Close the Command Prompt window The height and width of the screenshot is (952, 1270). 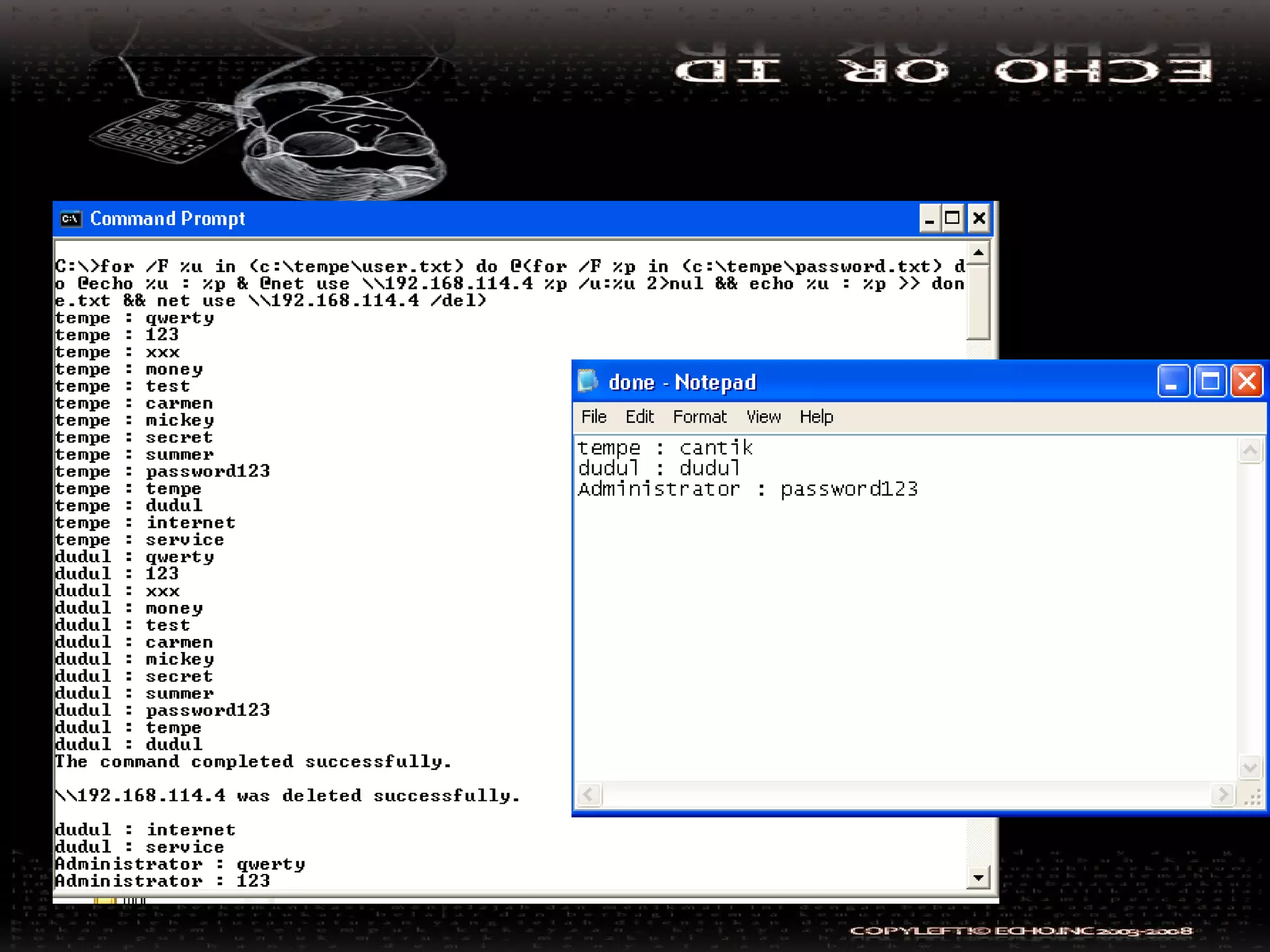pos(979,219)
